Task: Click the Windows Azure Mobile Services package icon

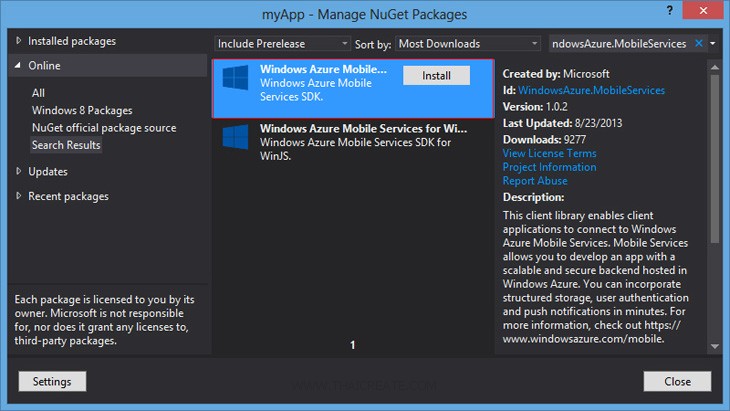Action: click(x=236, y=78)
